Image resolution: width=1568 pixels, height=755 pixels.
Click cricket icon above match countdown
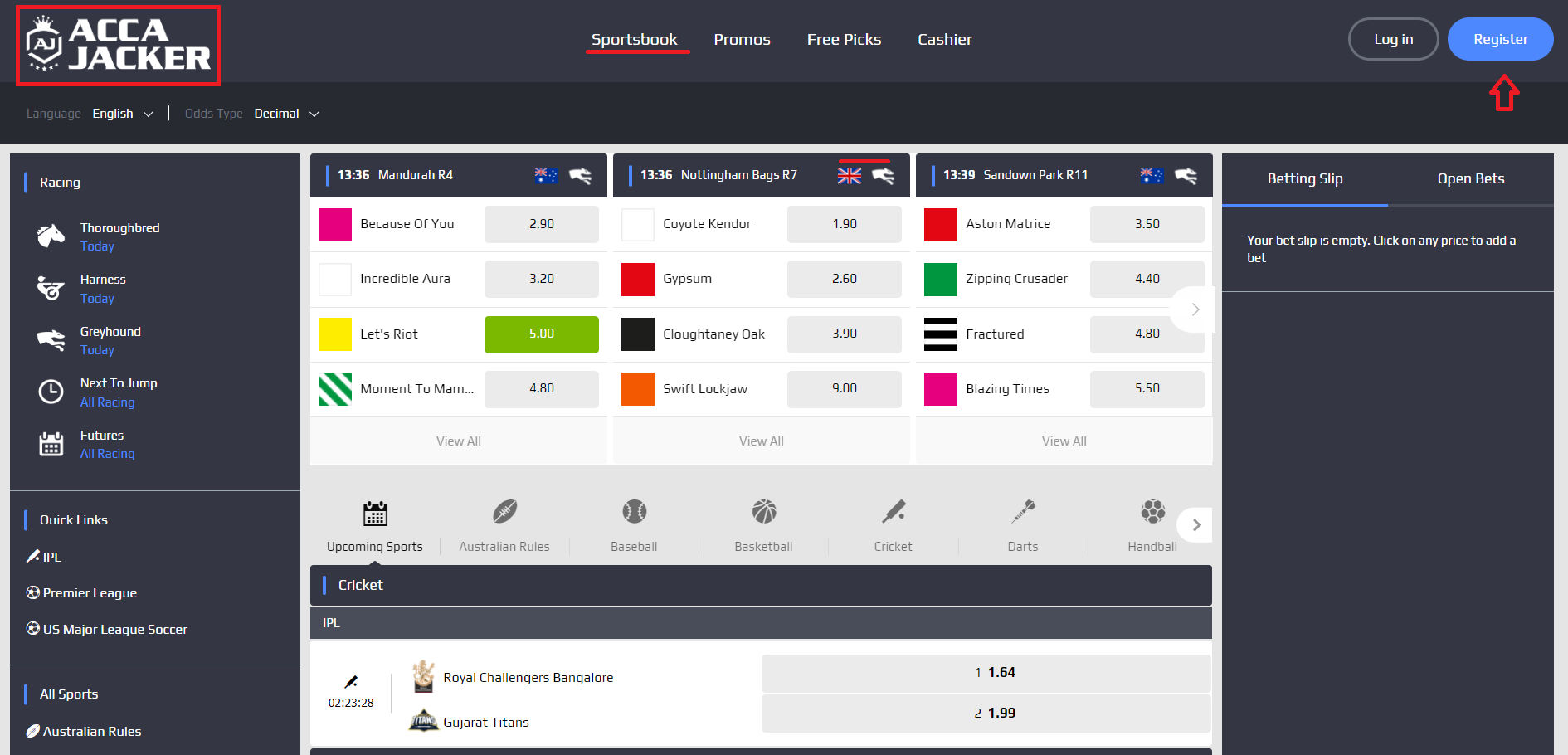pyautogui.click(x=351, y=682)
